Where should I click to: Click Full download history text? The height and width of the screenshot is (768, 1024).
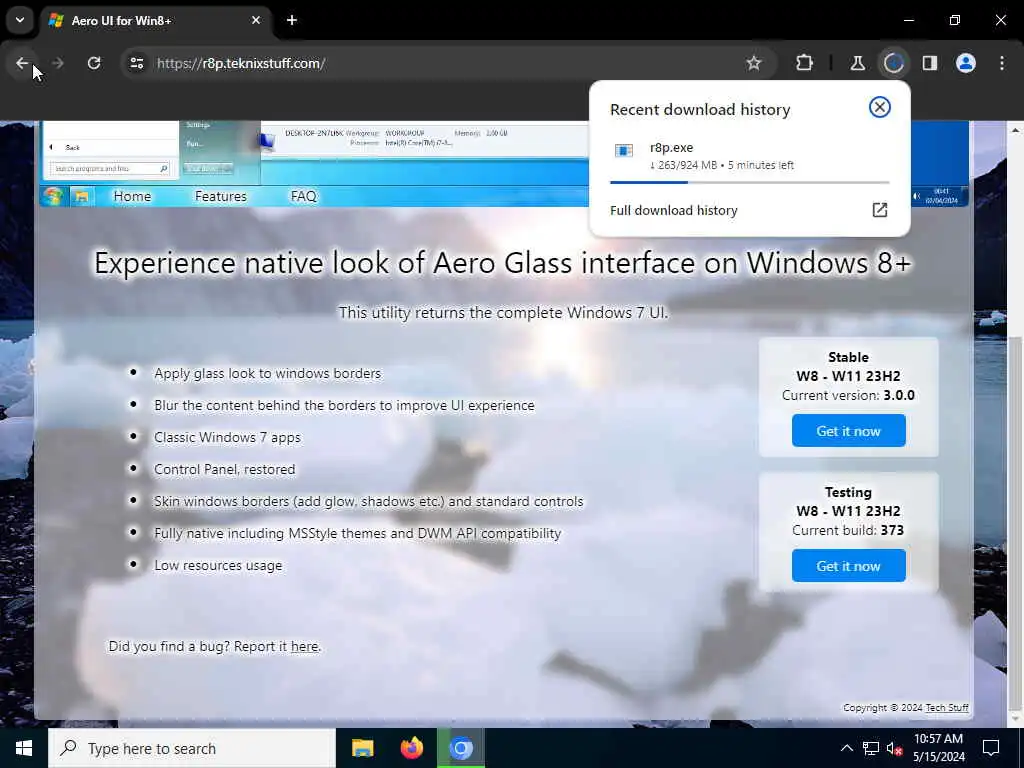click(673, 210)
